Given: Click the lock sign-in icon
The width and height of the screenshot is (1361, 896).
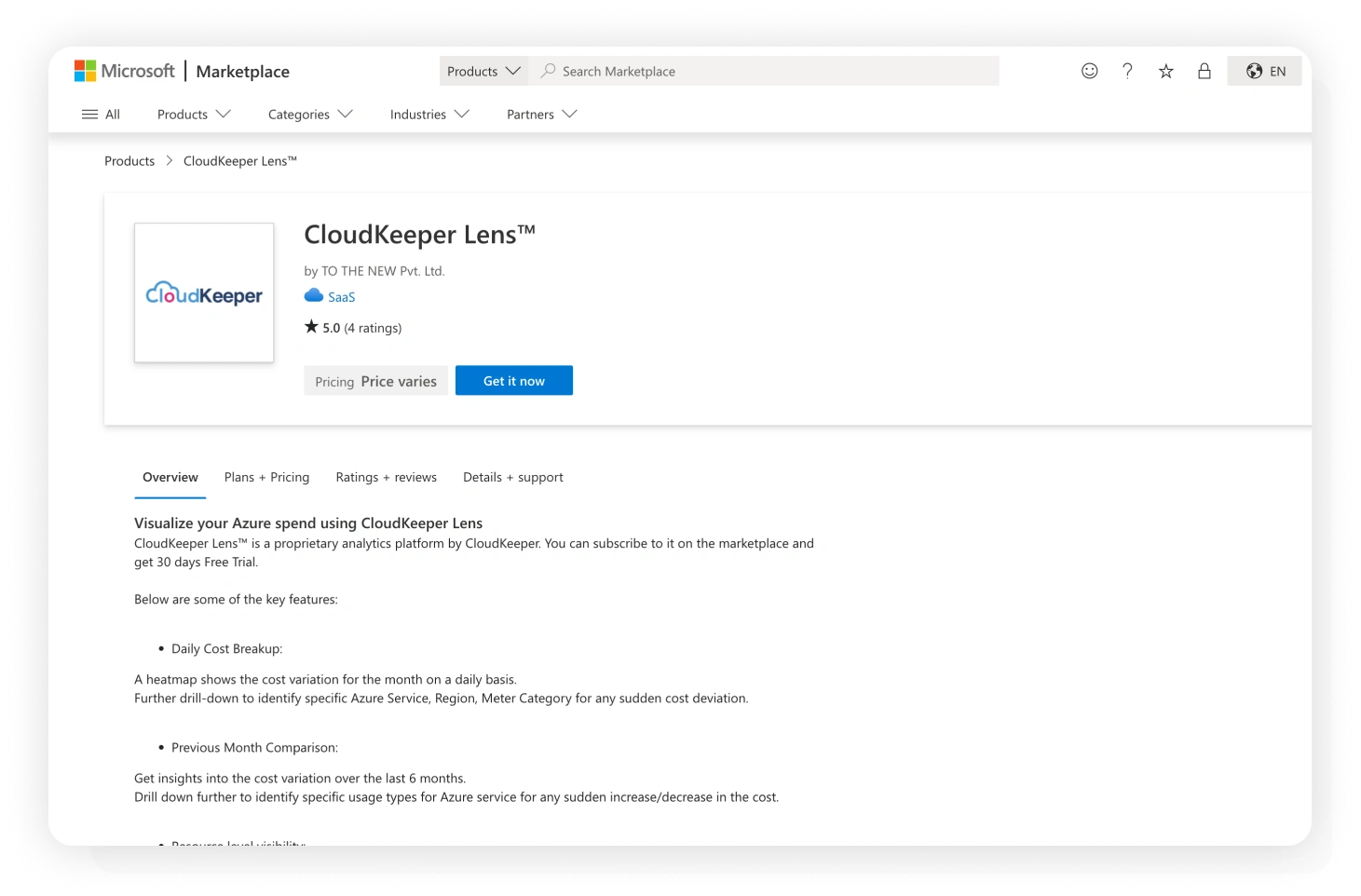Looking at the screenshot, I should 1204,71.
